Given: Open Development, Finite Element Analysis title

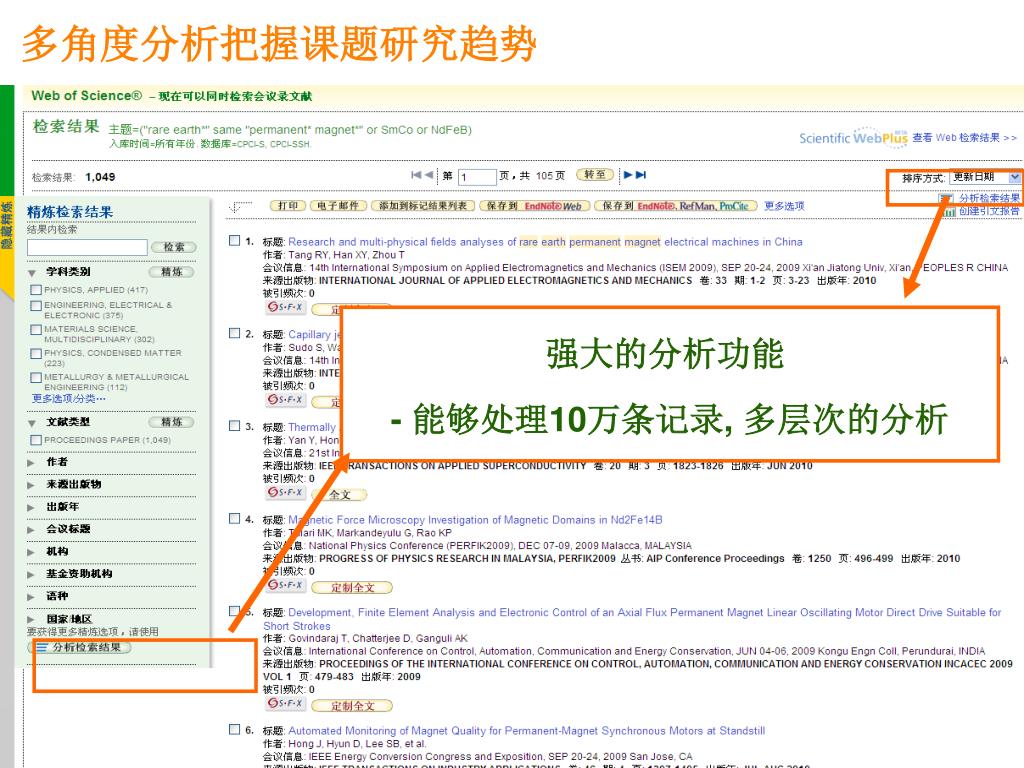Looking at the screenshot, I should click(632, 619).
